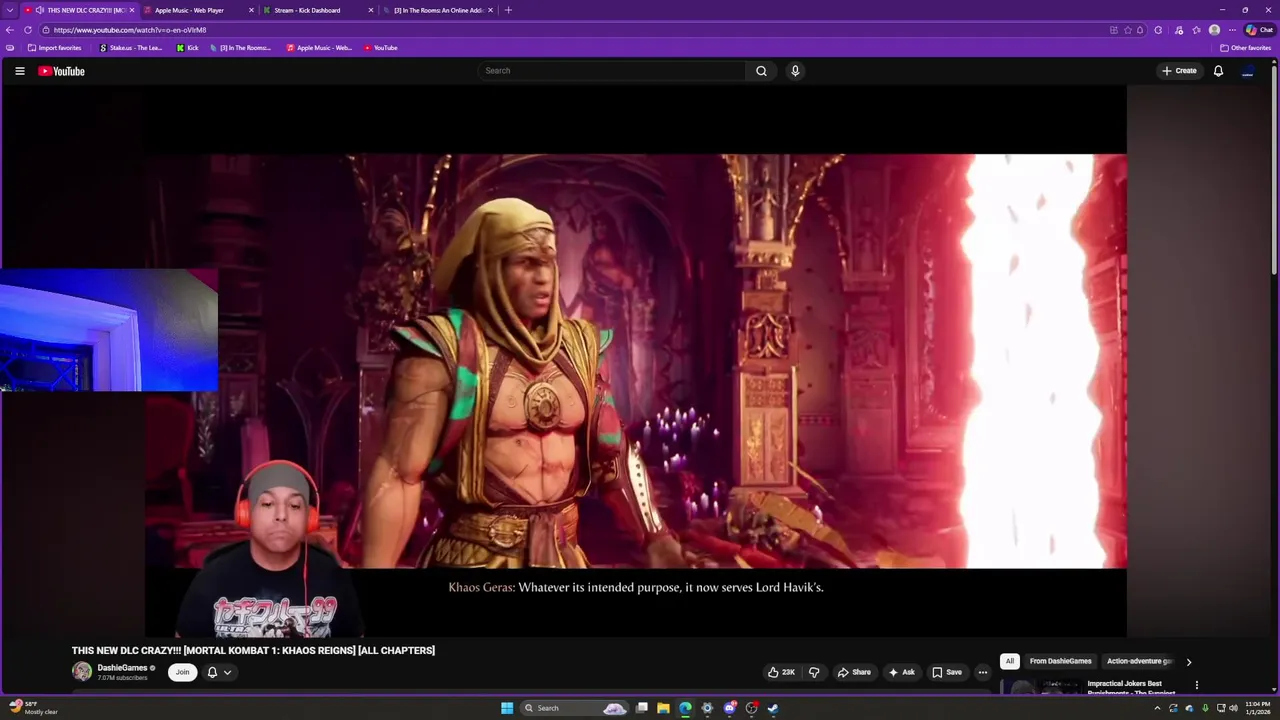Click the search magnifier button on YouTube
This screenshot has width=1280, height=720.
point(761,71)
